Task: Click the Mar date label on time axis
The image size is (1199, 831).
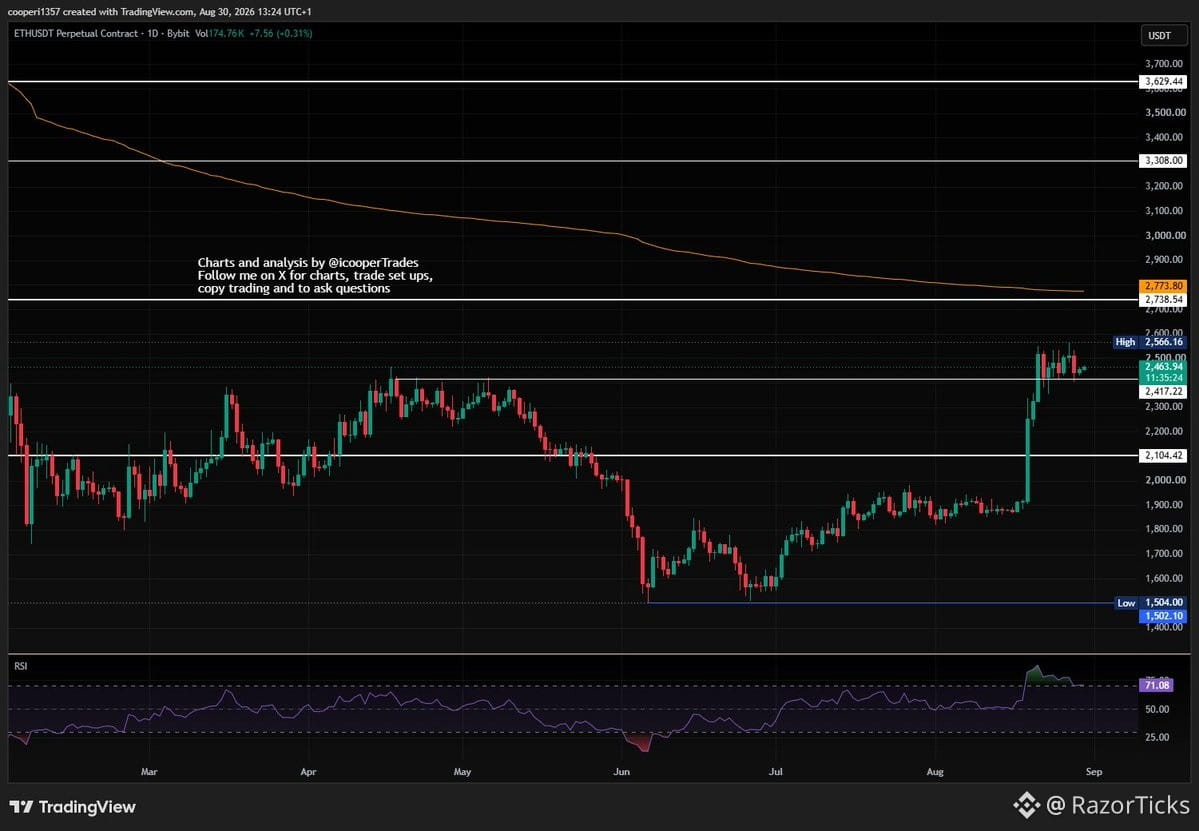Action: coord(149,772)
